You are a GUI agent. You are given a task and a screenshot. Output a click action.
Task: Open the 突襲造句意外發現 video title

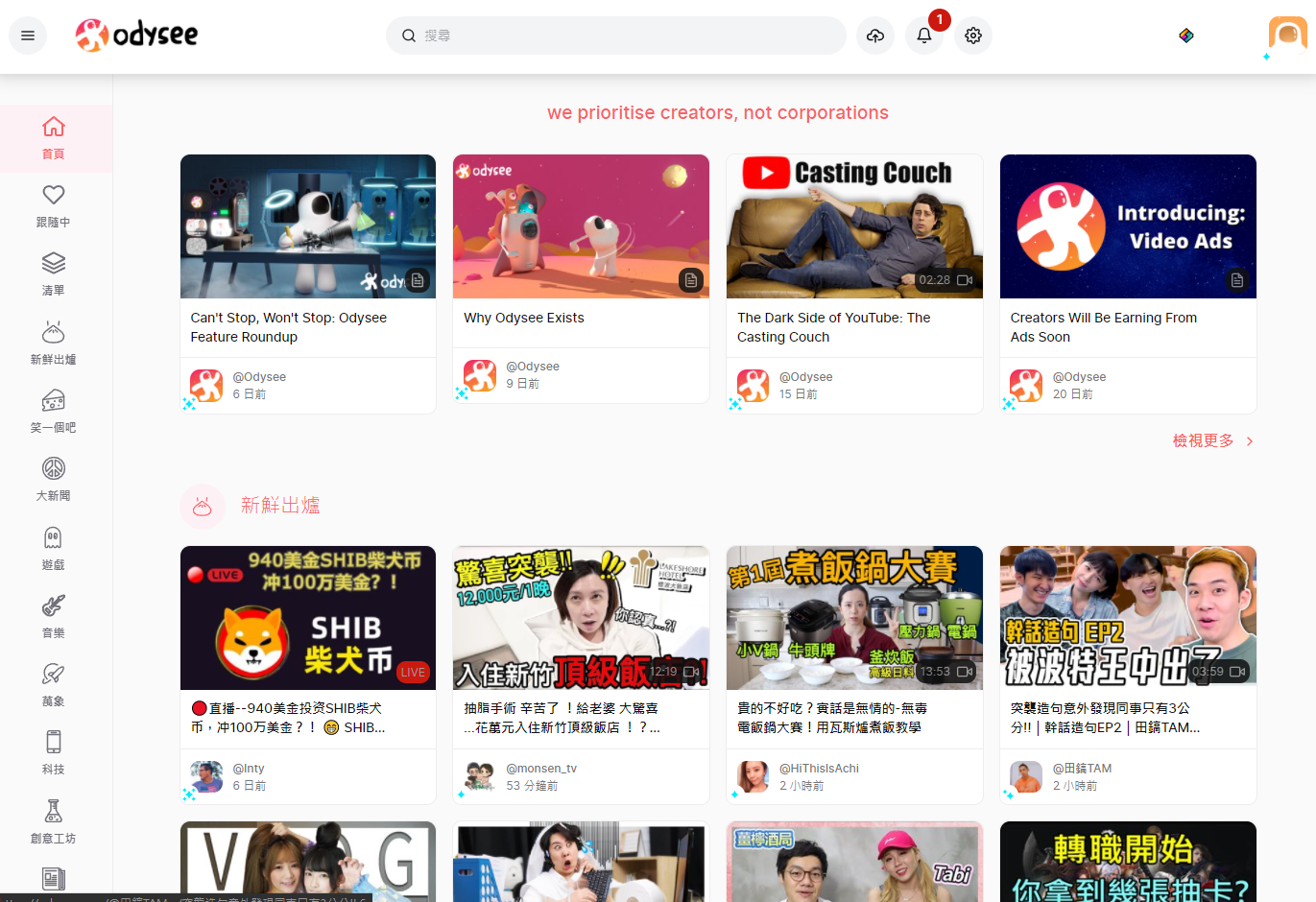point(1105,718)
